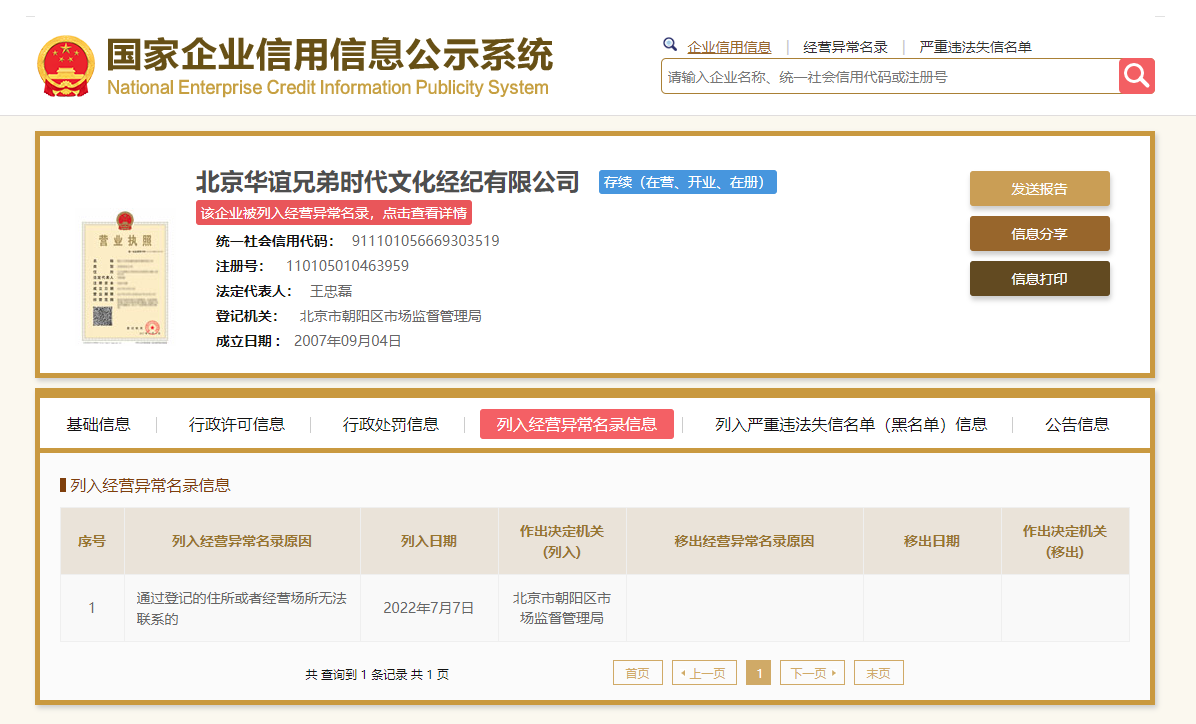This screenshot has height=724, width=1196.
Task: Click the red search magnifier button
Action: tap(1137, 76)
